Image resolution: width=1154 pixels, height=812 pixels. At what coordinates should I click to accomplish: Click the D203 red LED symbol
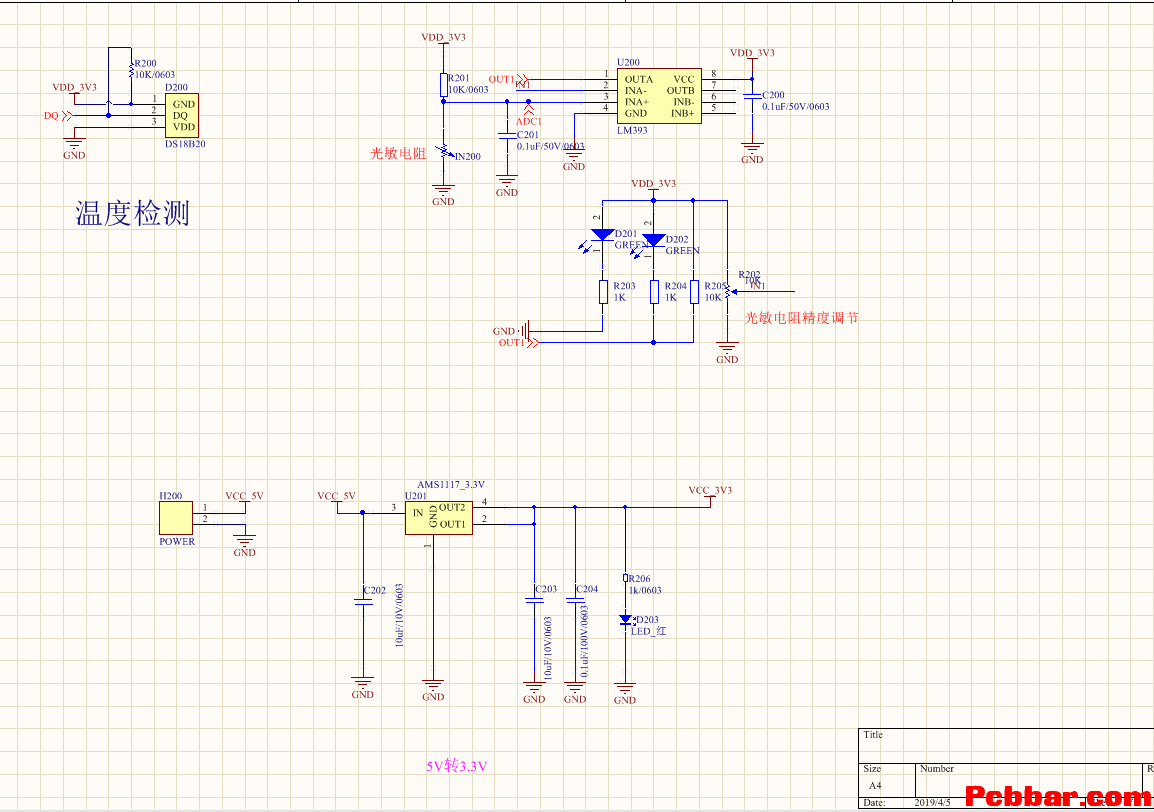pos(625,621)
